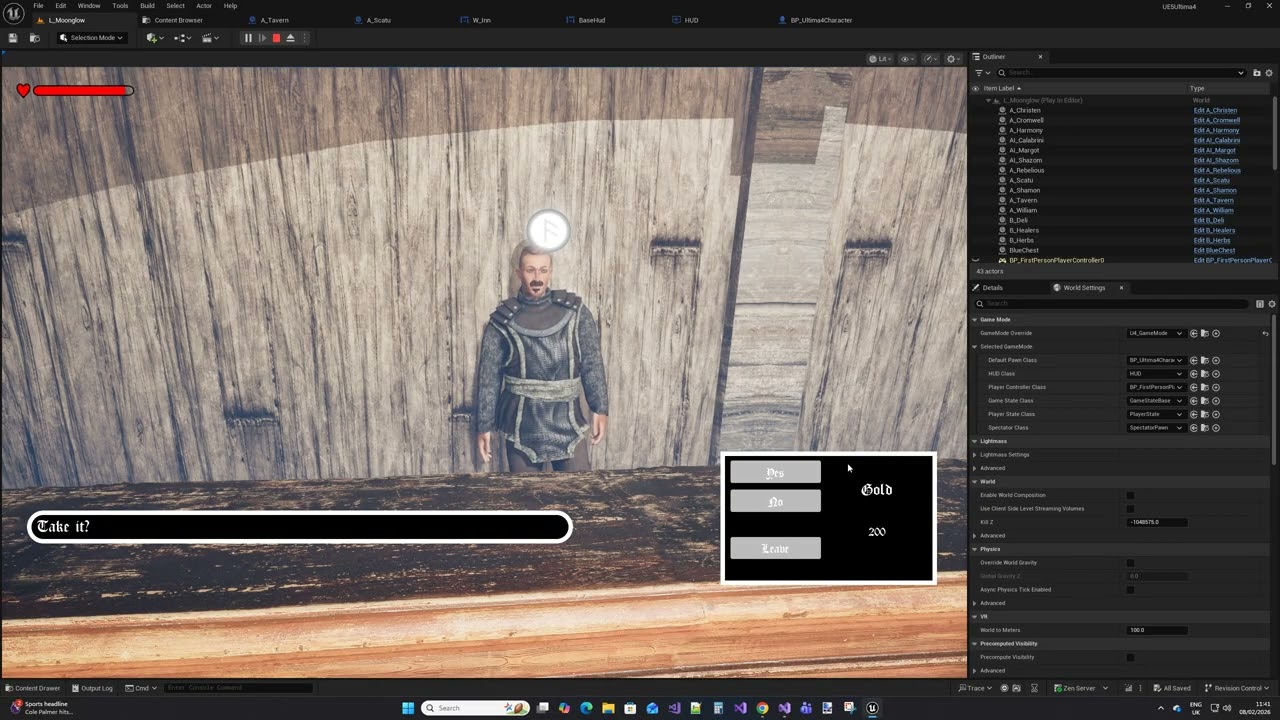
Task: Close the World Settings tab
Action: pos(1121,288)
